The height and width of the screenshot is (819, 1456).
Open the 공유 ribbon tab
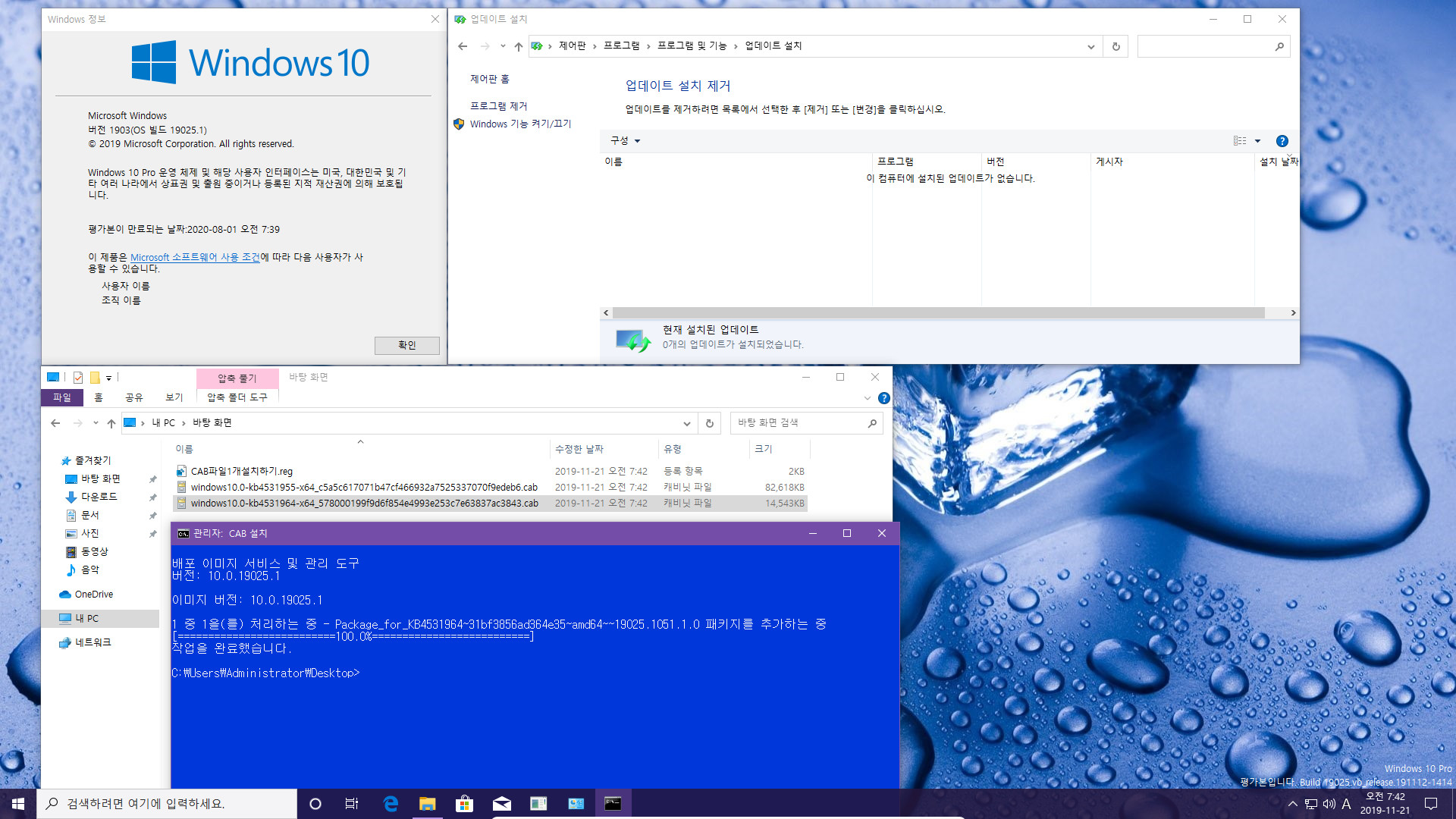tap(134, 398)
